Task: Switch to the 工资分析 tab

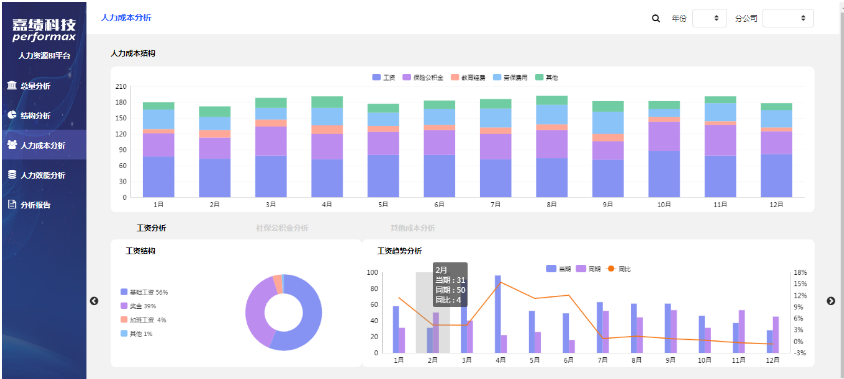Action: pyautogui.click(x=152, y=228)
